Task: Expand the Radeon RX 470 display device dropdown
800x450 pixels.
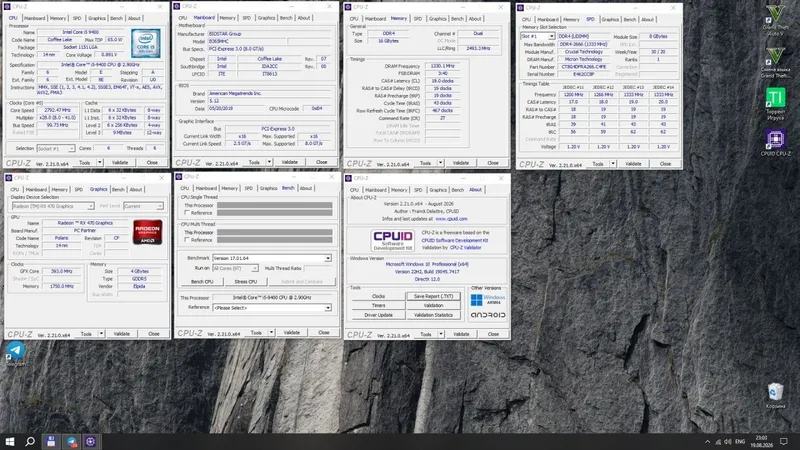Action: point(90,206)
